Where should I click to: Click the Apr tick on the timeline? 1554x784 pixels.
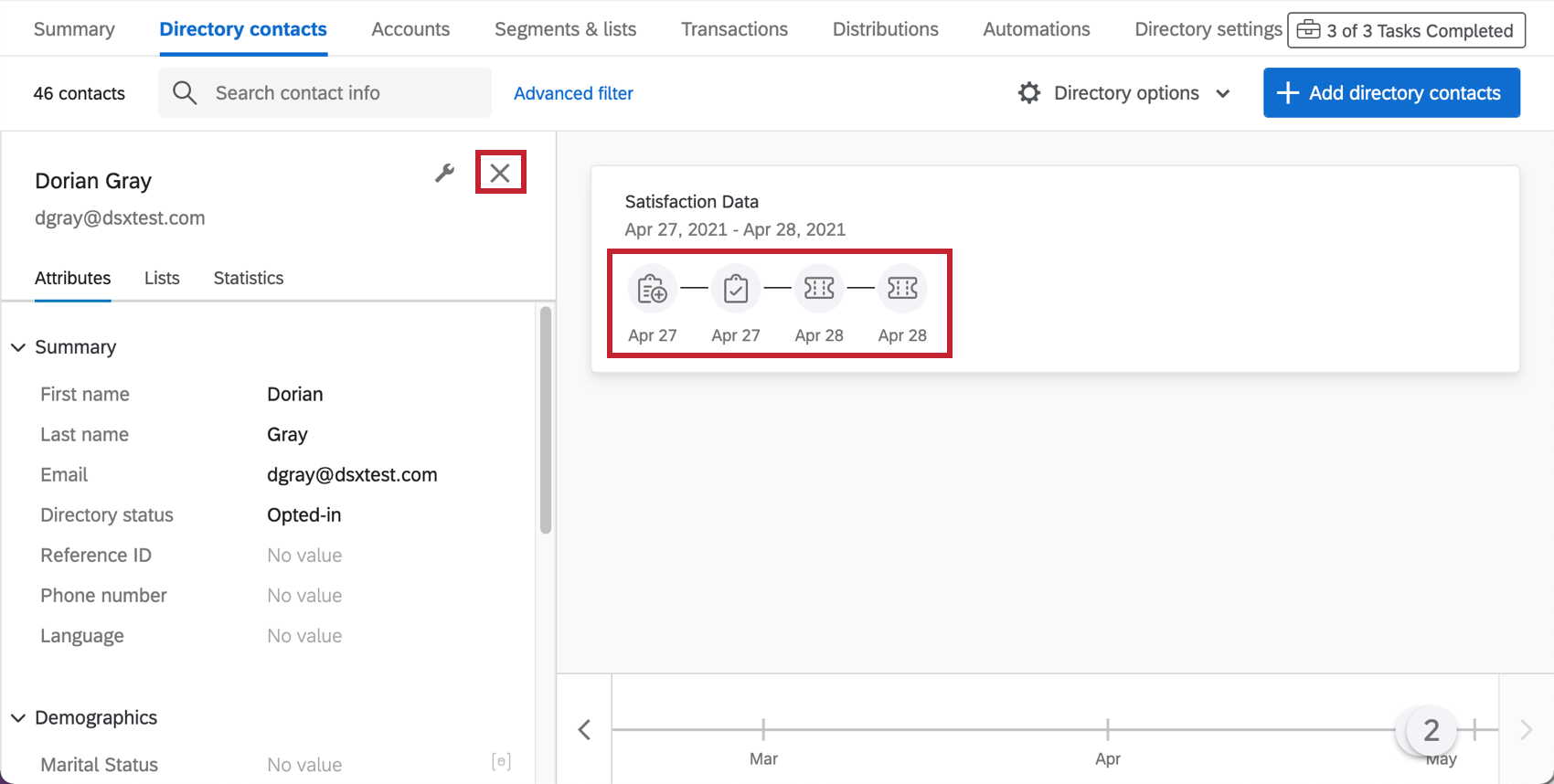coord(1107,730)
